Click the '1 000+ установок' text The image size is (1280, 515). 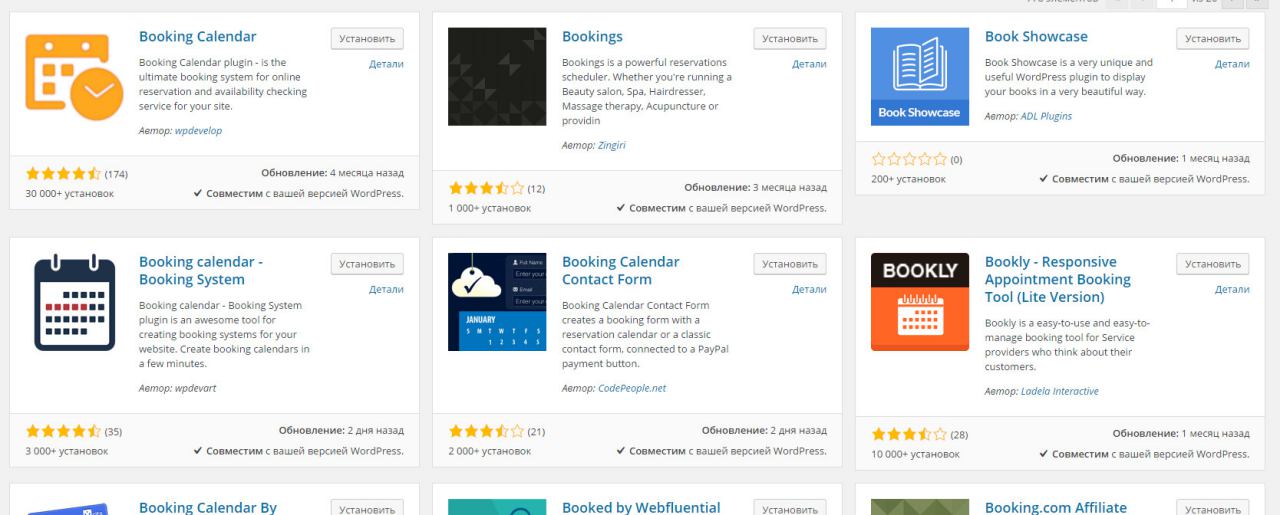(x=490, y=208)
